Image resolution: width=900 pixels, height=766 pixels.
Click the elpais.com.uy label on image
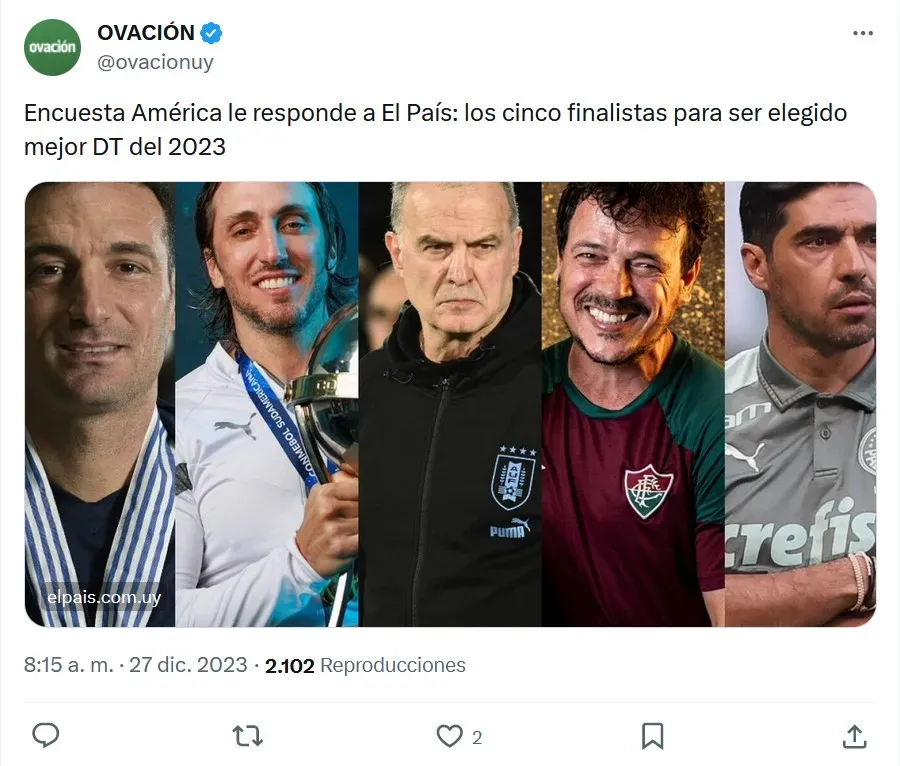[x=104, y=598]
